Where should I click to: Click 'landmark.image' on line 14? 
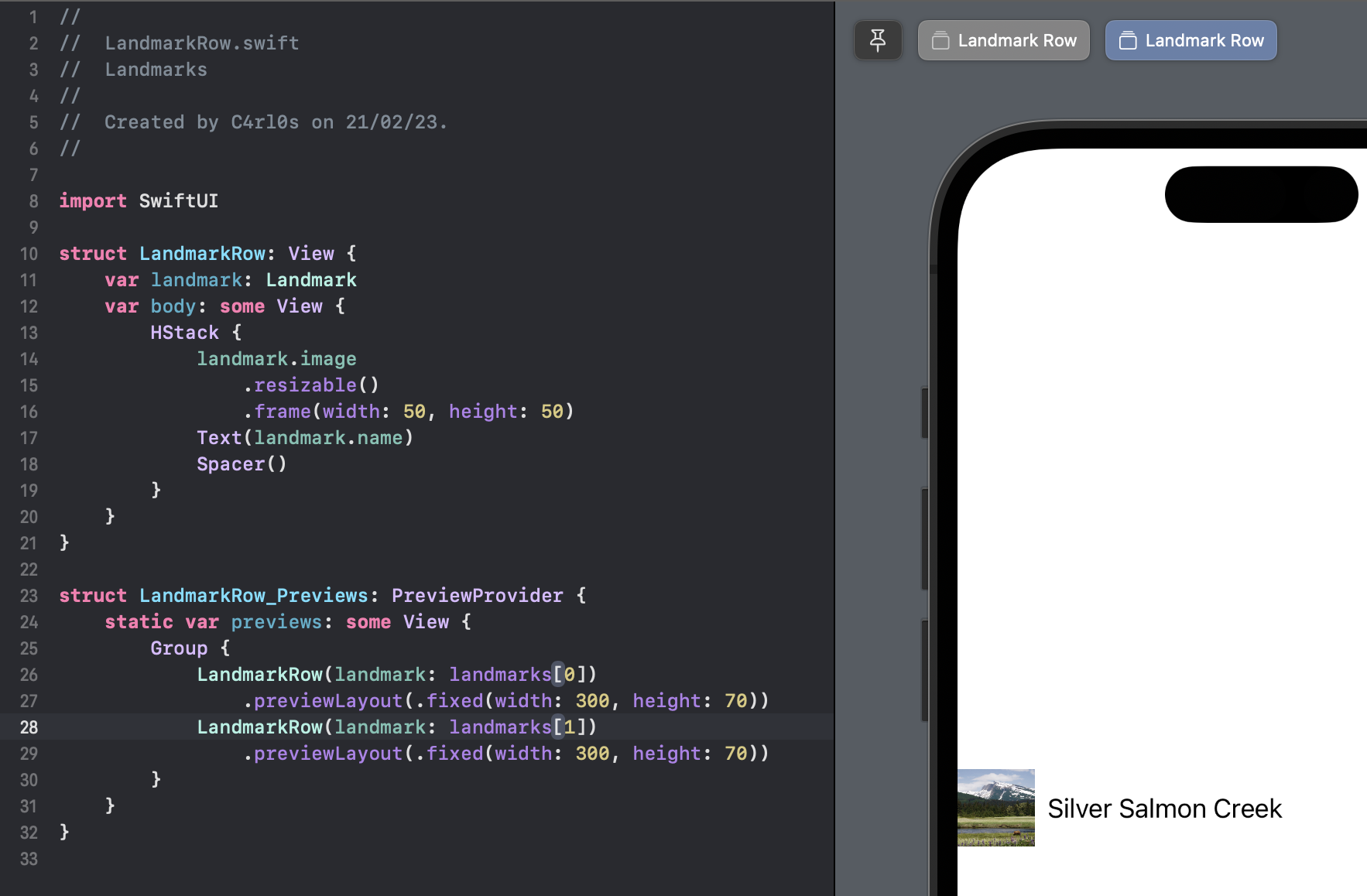pyautogui.click(x=276, y=359)
